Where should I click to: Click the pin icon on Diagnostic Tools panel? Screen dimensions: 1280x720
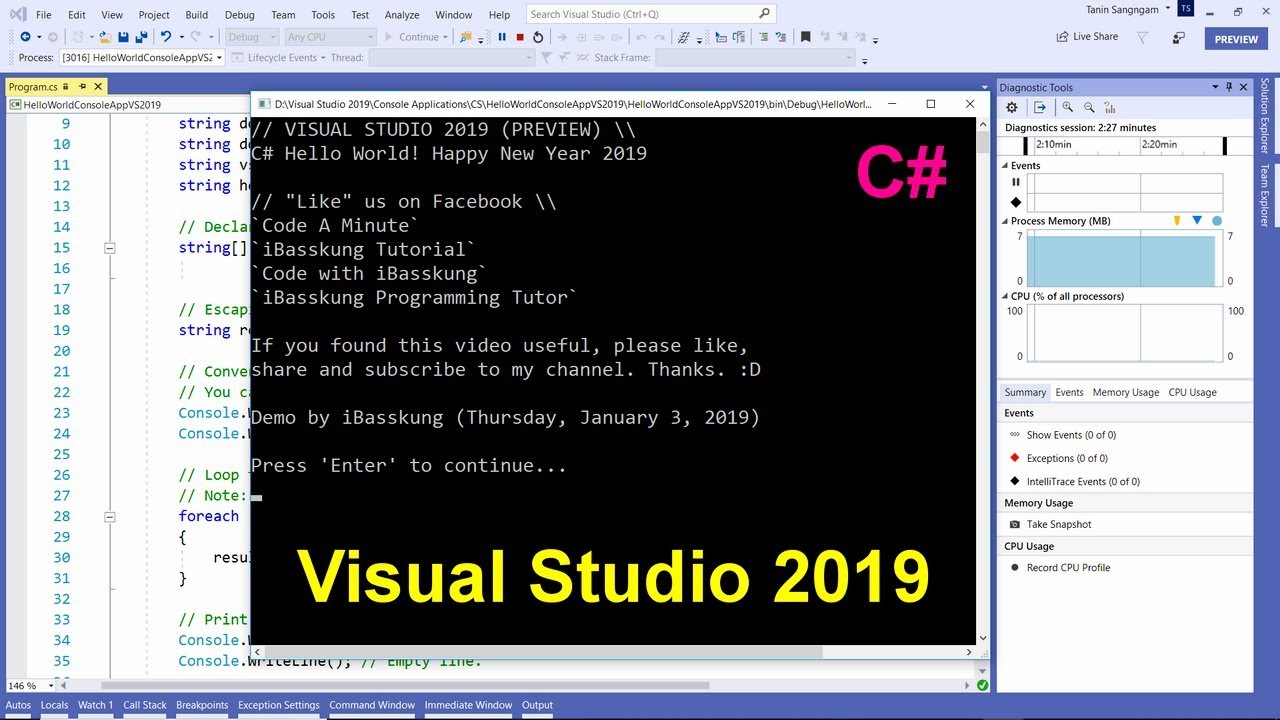1229,87
